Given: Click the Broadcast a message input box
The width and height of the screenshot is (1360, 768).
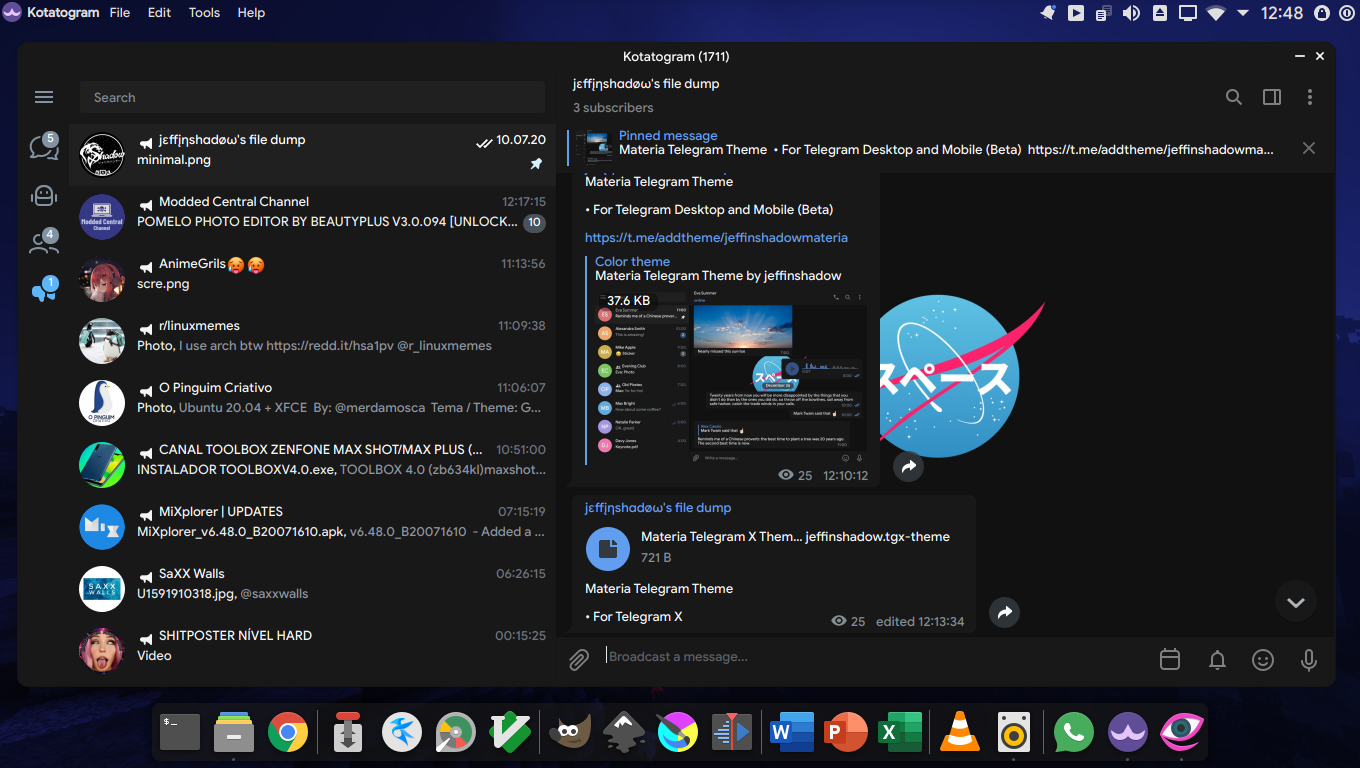Looking at the screenshot, I should coord(875,657).
